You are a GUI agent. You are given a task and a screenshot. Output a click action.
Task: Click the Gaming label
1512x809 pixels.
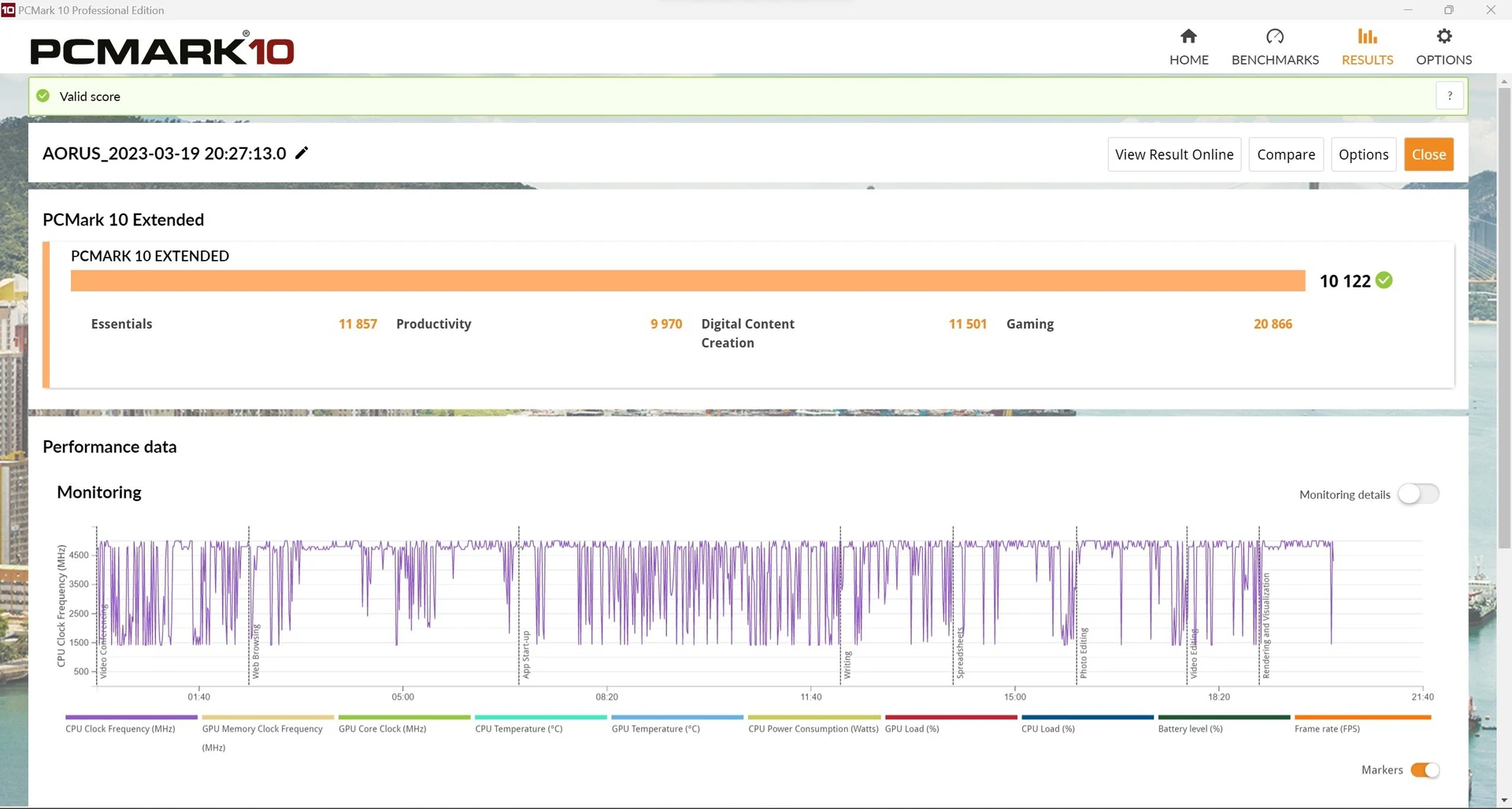tap(1029, 324)
